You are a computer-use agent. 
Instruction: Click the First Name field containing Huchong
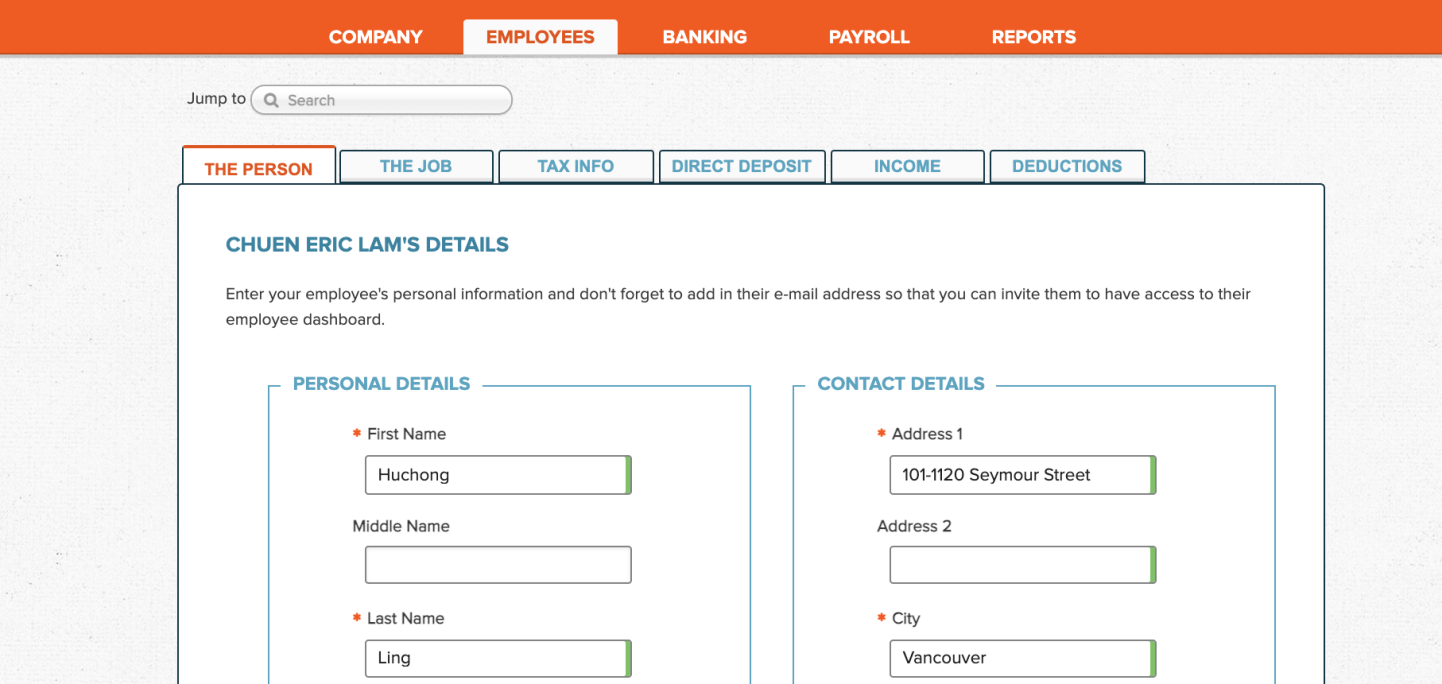(x=496, y=475)
